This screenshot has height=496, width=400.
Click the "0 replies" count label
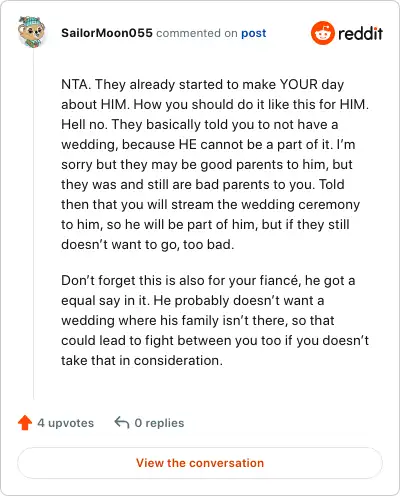pyautogui.click(x=159, y=423)
